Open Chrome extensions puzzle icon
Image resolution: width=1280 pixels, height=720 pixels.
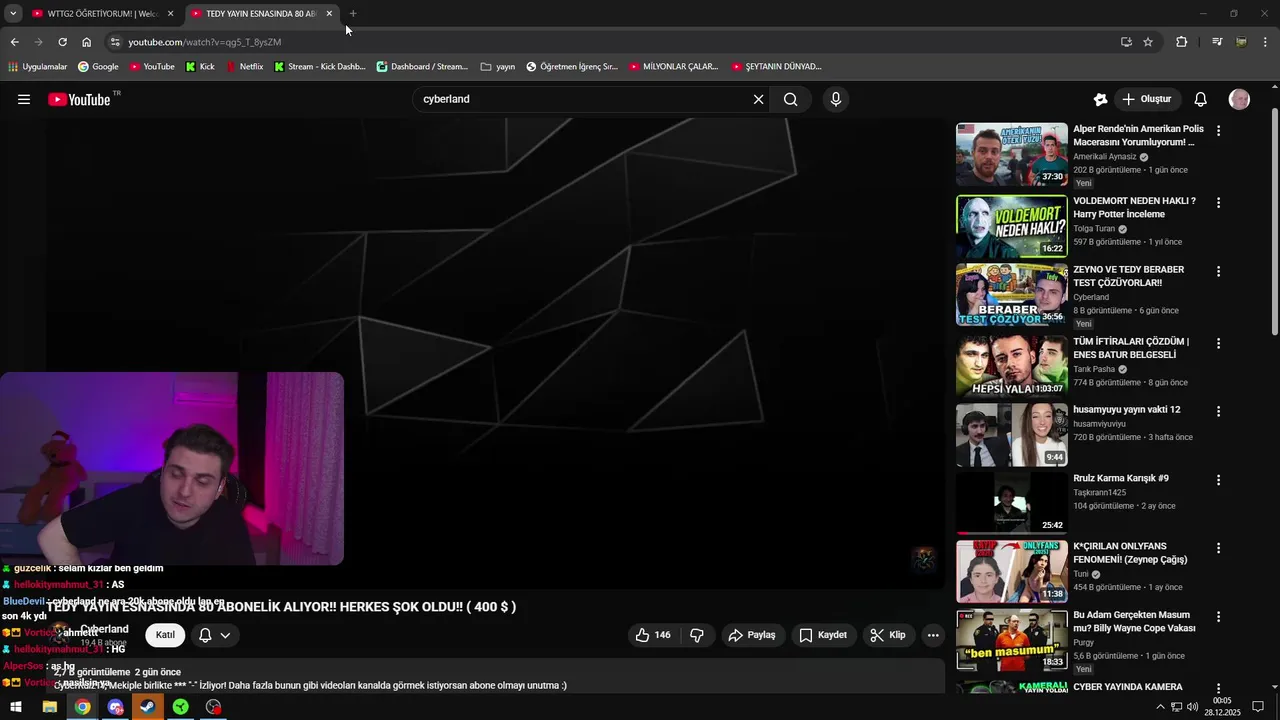click(x=1182, y=42)
